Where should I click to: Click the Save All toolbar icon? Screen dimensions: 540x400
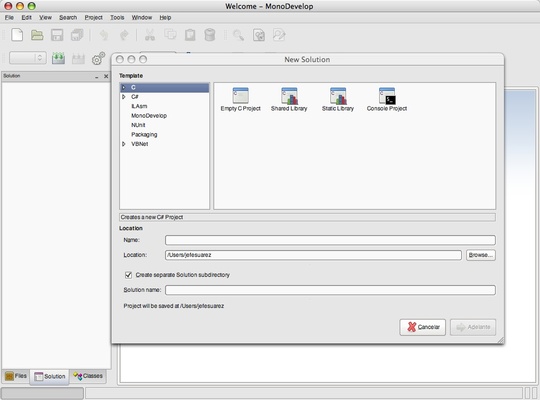(77, 35)
